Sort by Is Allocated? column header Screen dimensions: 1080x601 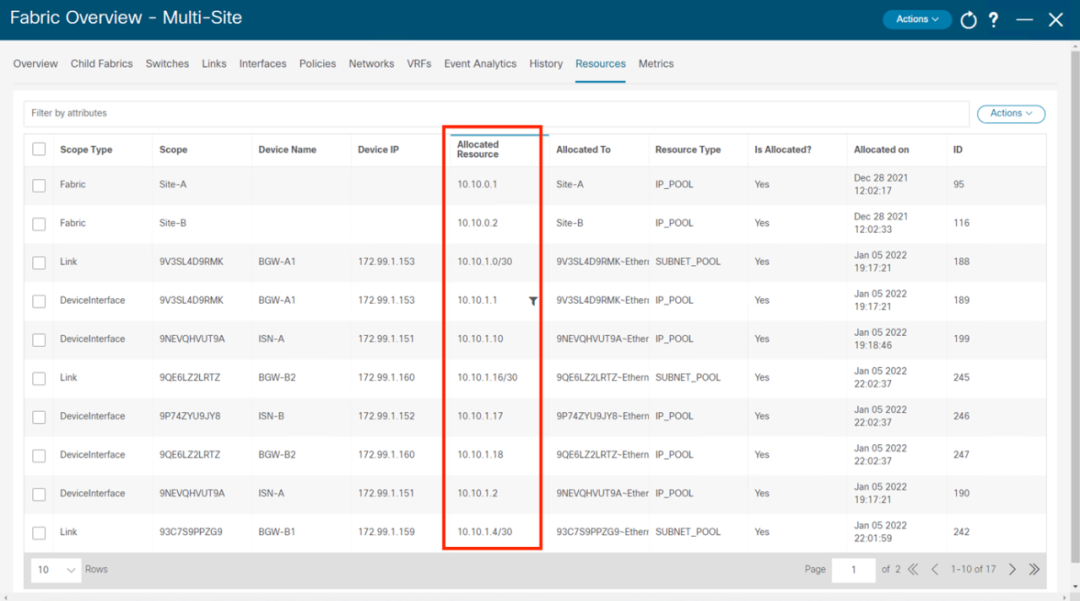tap(782, 149)
